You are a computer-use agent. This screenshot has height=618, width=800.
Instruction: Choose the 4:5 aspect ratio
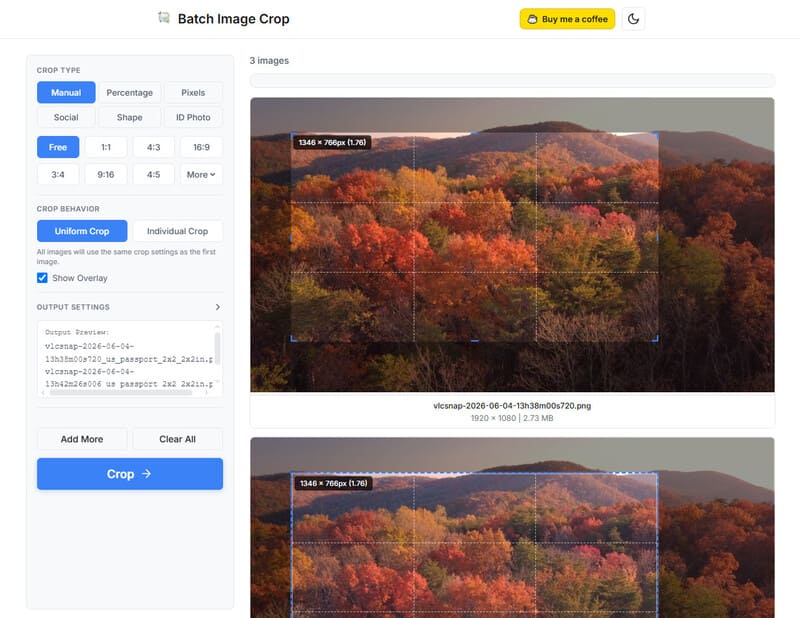coord(154,175)
